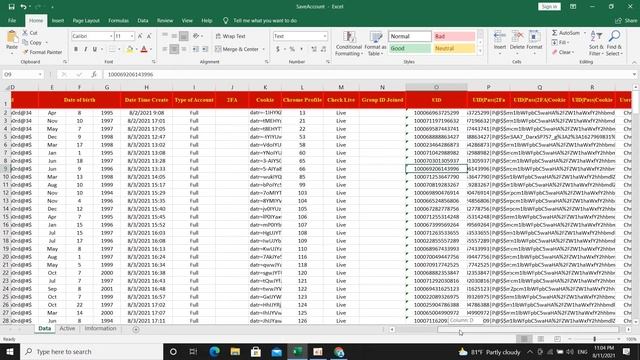Toggle Middle Align vertical alignment
640x360 pixels.
click(174, 36)
